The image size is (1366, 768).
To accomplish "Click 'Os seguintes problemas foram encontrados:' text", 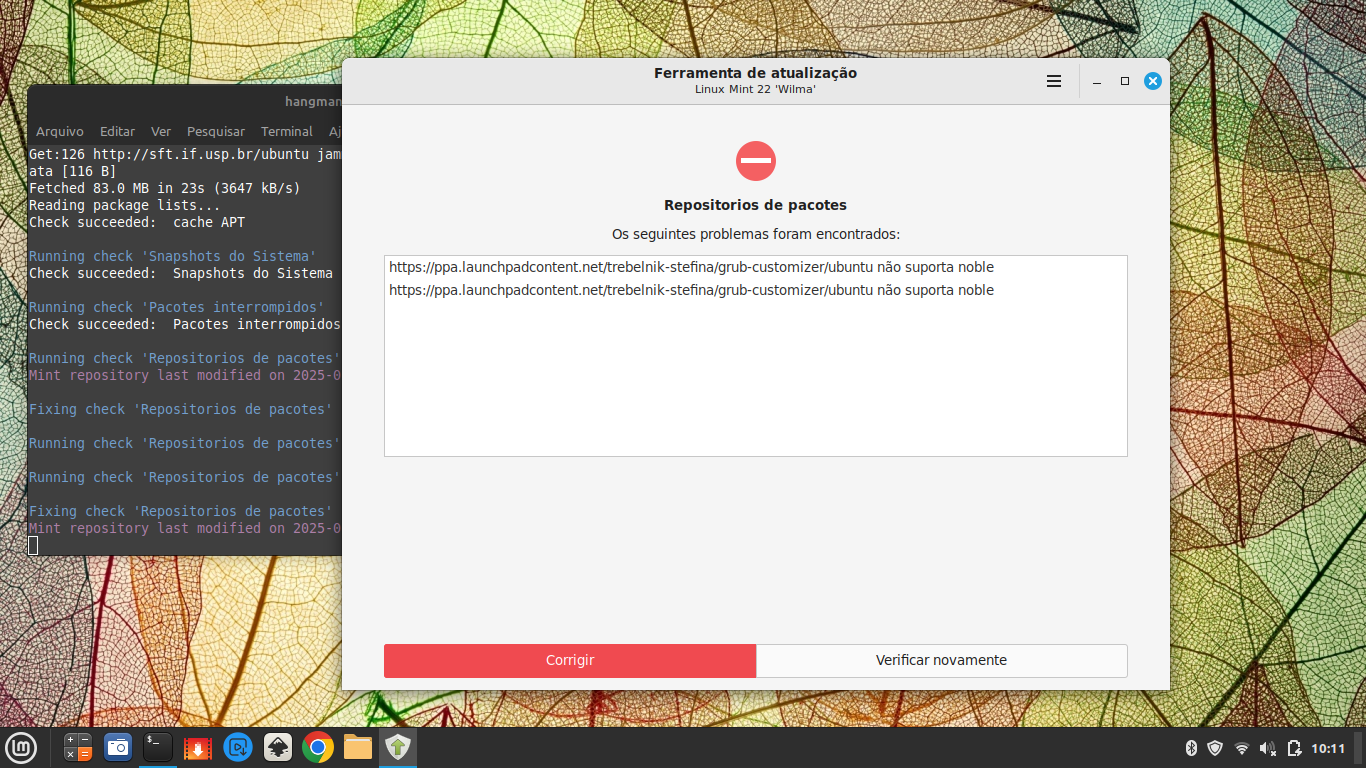I will tap(755, 234).
